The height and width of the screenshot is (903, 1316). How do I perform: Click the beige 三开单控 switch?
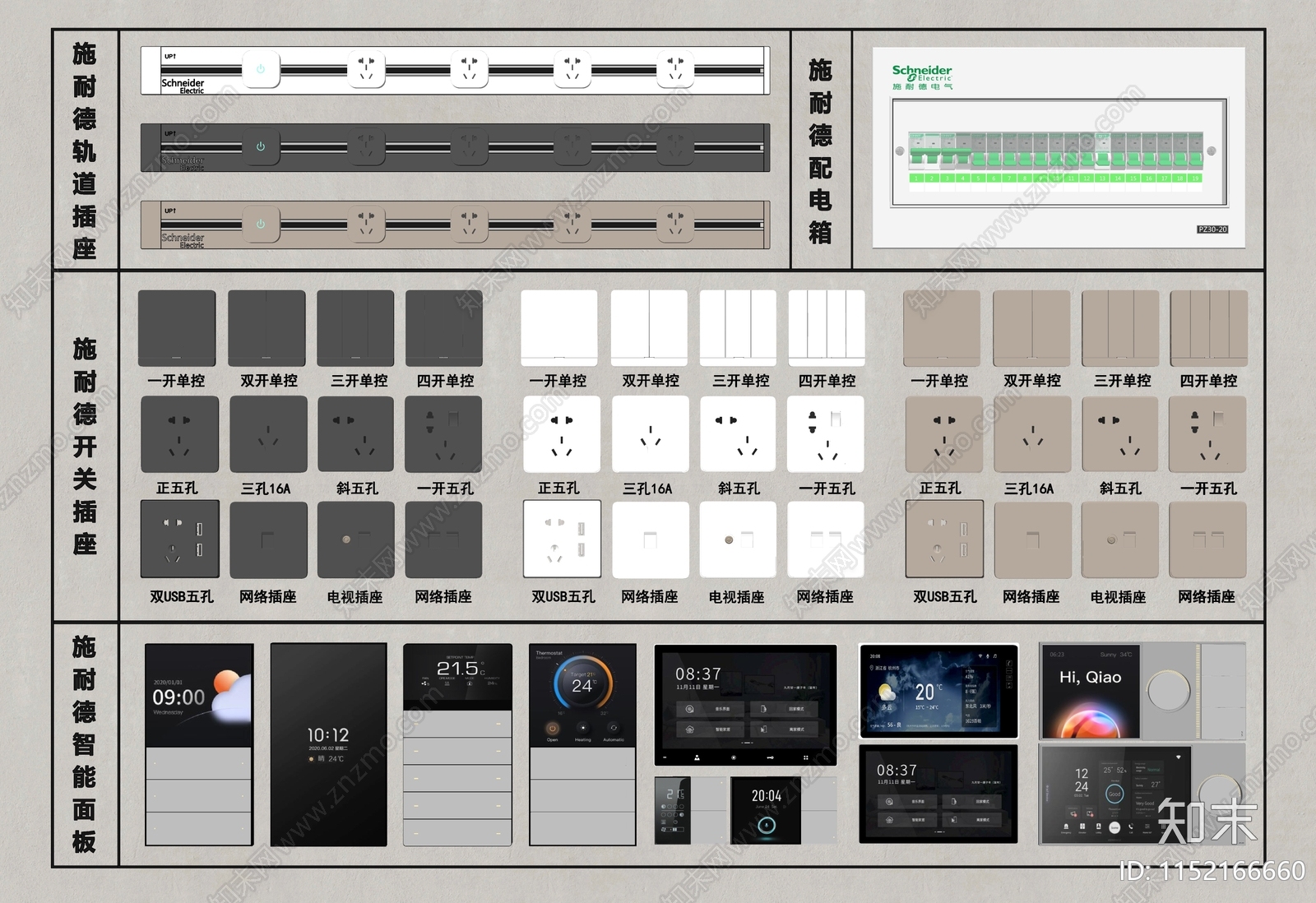(1120, 328)
